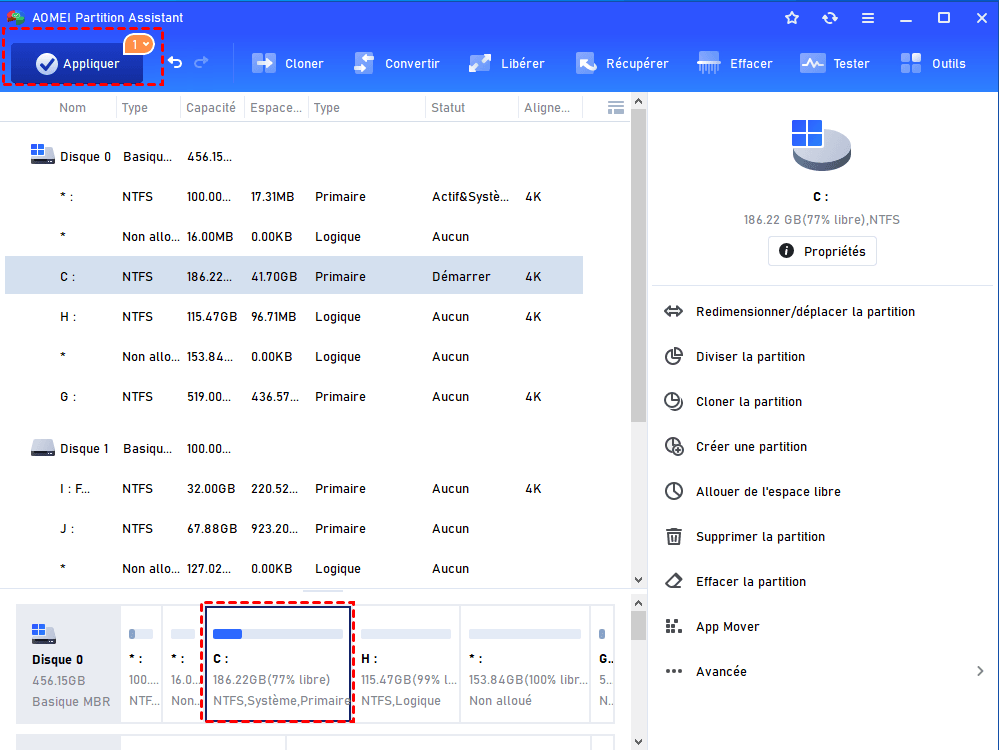Redo the operation with the redo arrow
999x750 pixels.
[x=201, y=62]
